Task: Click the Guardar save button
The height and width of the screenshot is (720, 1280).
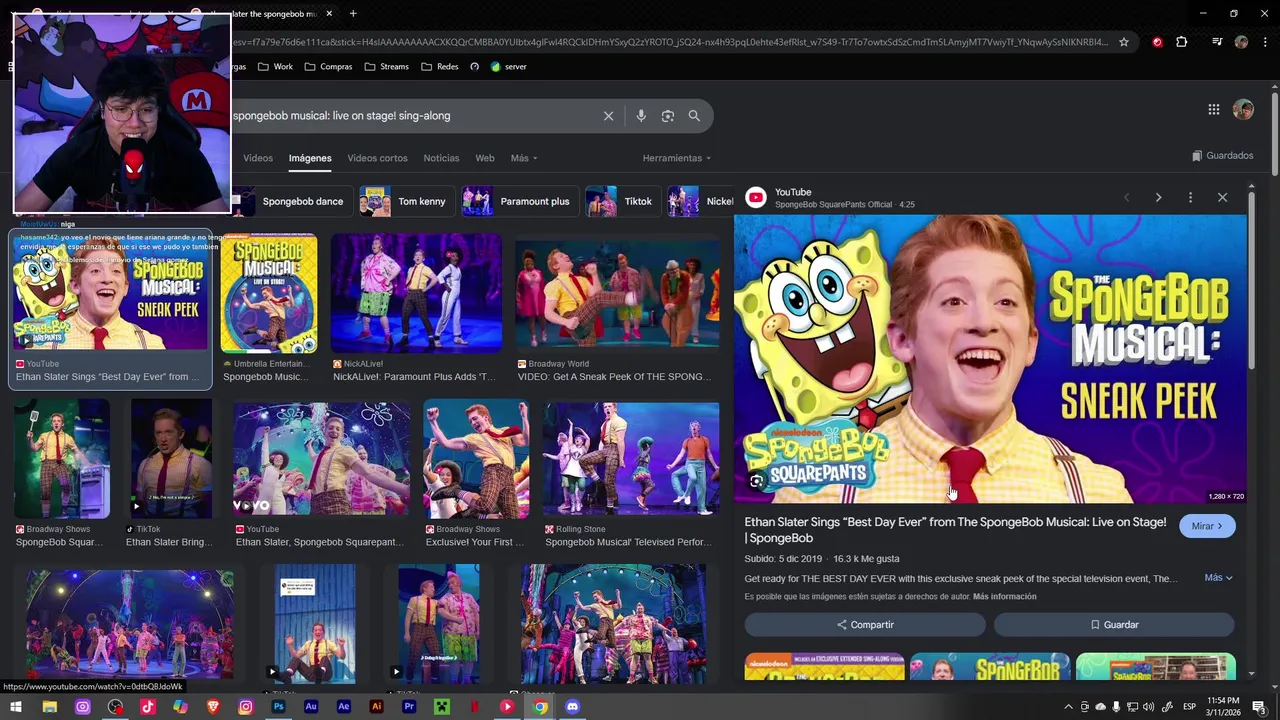Action: click(x=1114, y=625)
